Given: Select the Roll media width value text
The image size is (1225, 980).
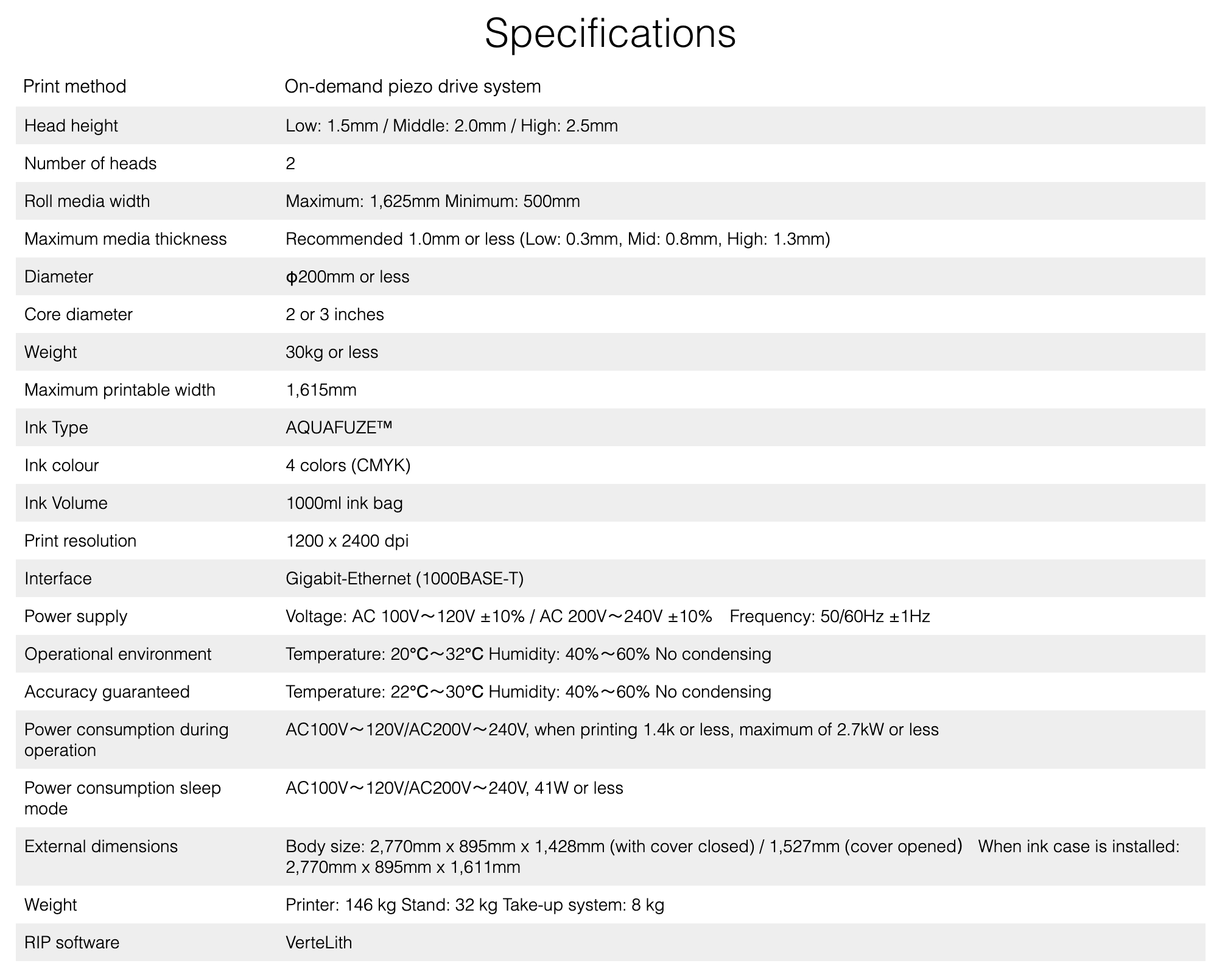Looking at the screenshot, I should pos(432,201).
